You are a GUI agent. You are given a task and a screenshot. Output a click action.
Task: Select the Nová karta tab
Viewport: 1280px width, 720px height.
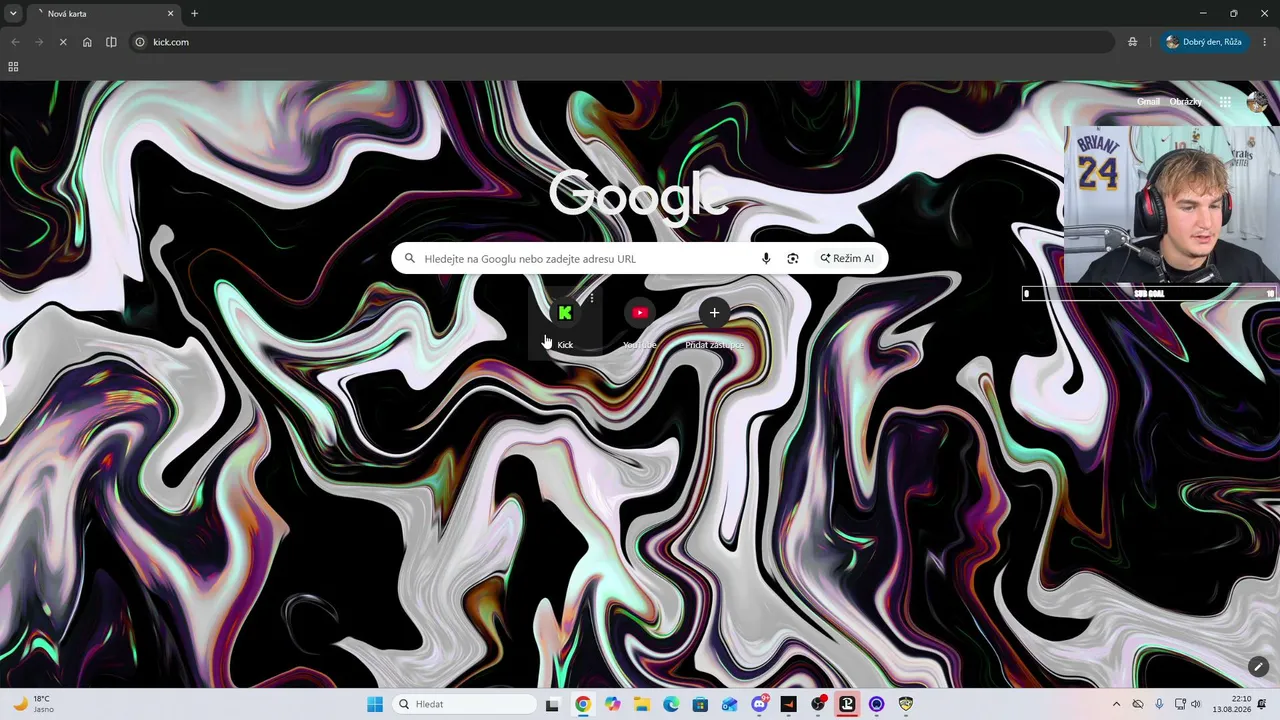[104, 14]
